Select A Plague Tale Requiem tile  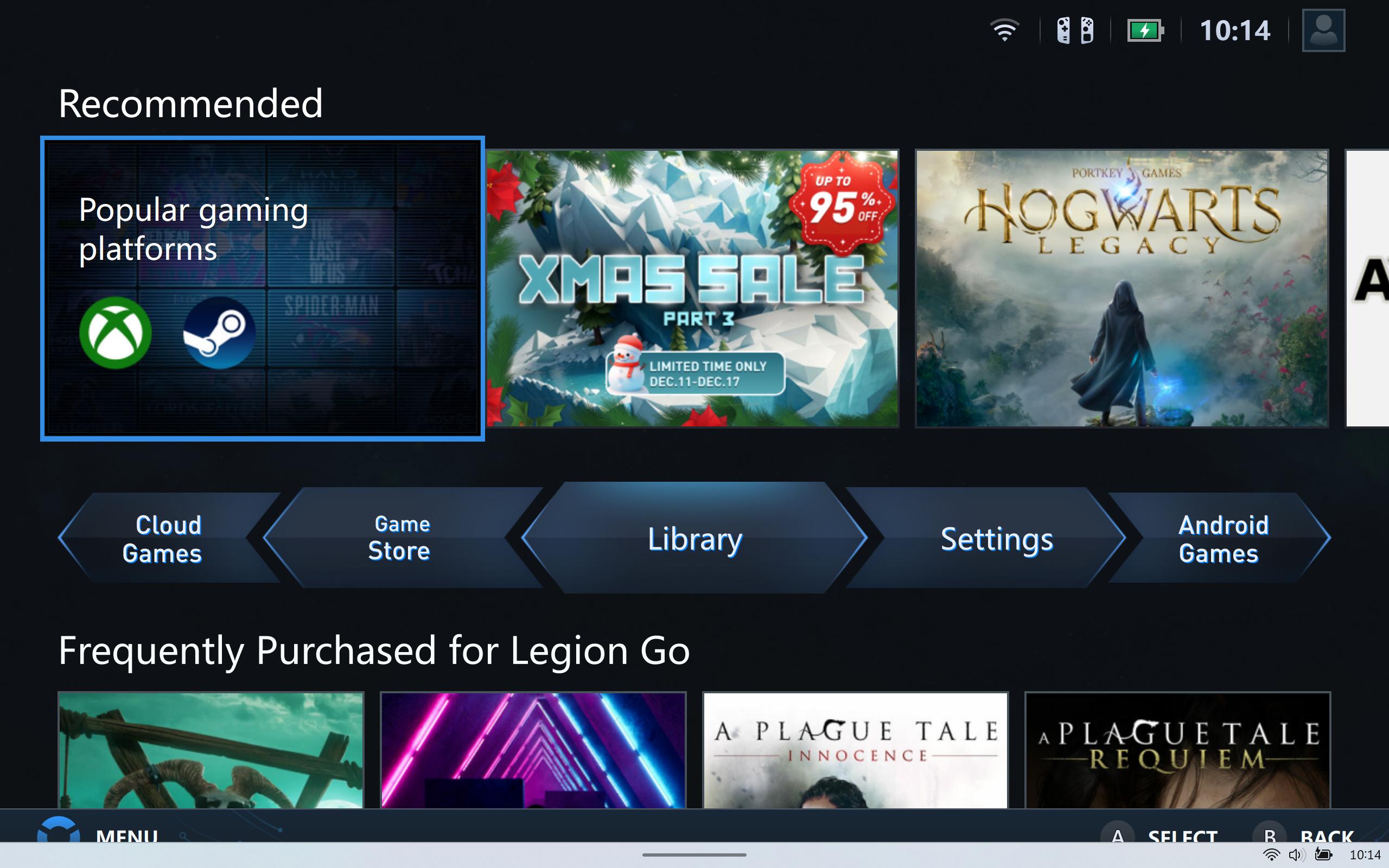click(1177, 750)
